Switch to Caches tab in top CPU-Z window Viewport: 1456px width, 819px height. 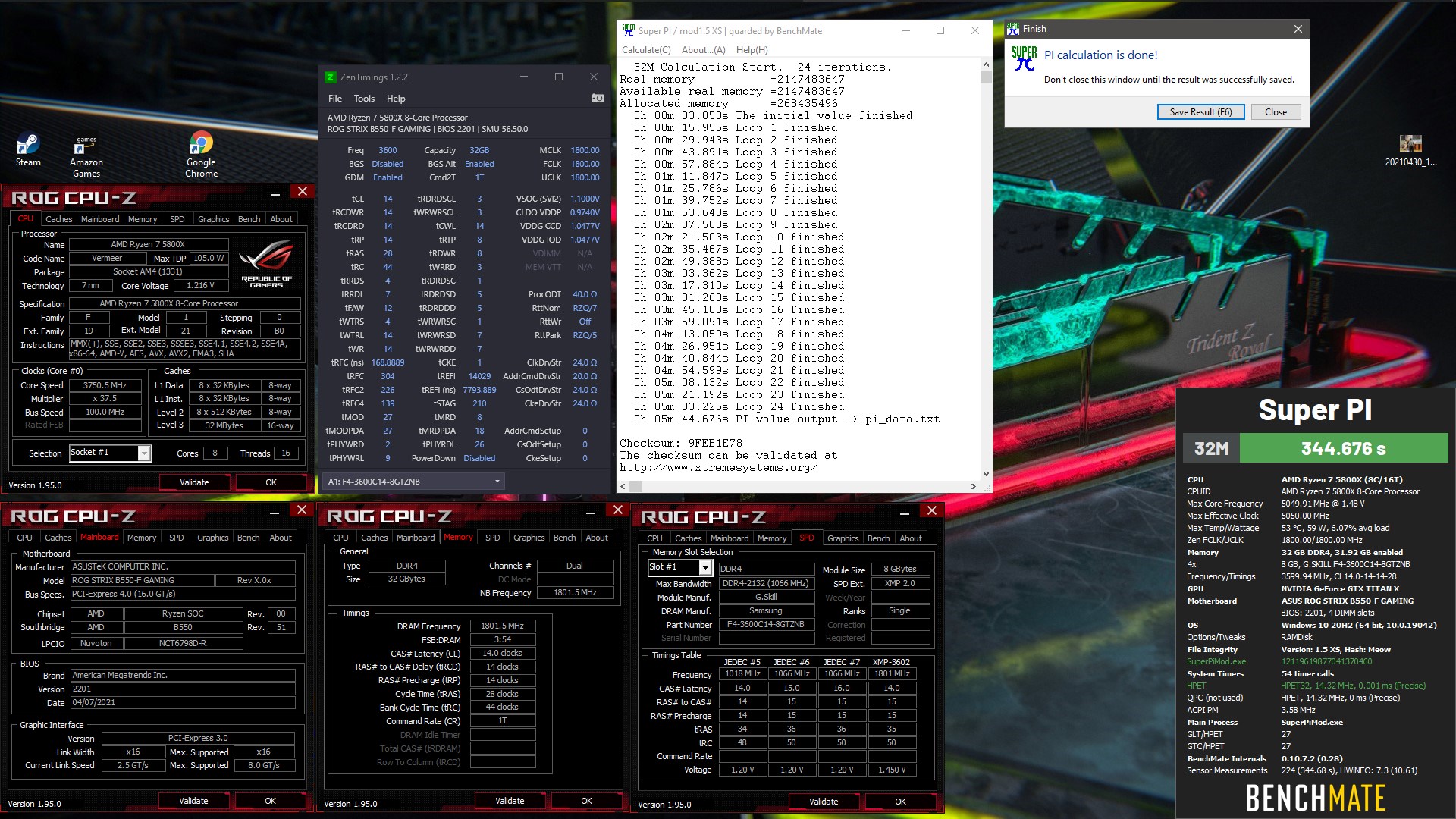coord(59,219)
